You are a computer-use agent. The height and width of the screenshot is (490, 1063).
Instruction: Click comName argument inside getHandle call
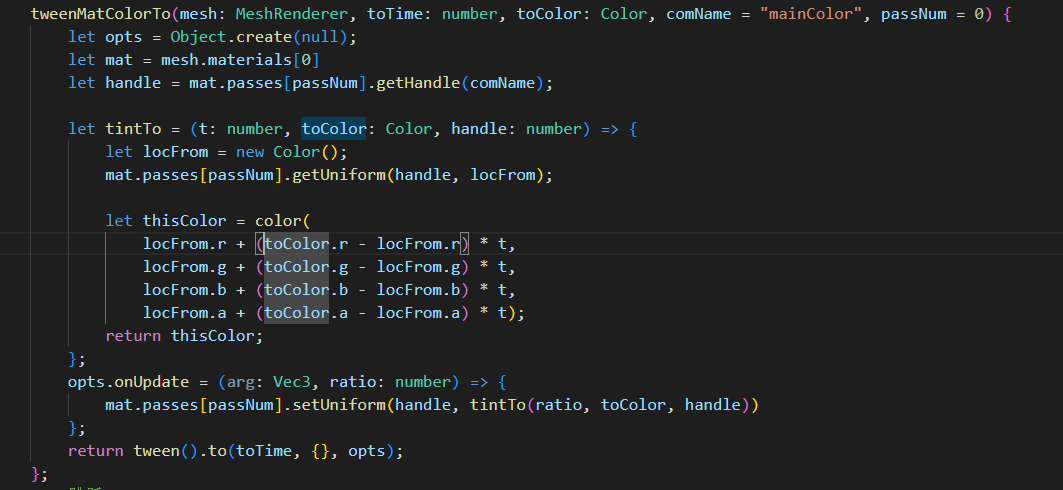pyautogui.click(x=502, y=83)
